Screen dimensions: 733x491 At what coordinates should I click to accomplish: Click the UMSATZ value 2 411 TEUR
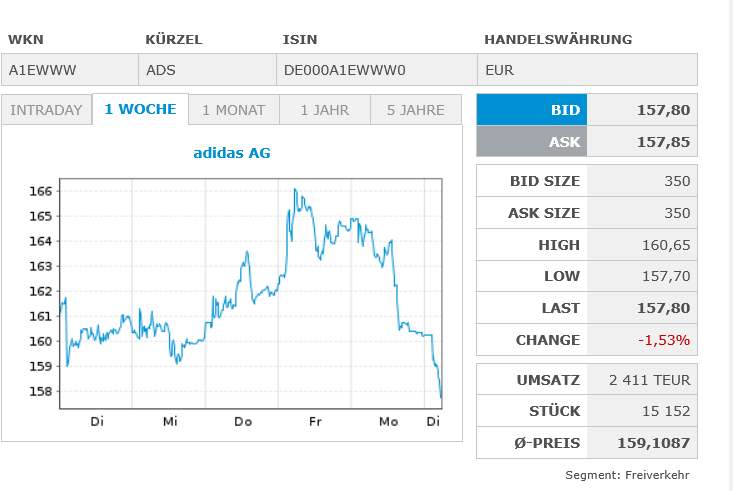[650, 381]
